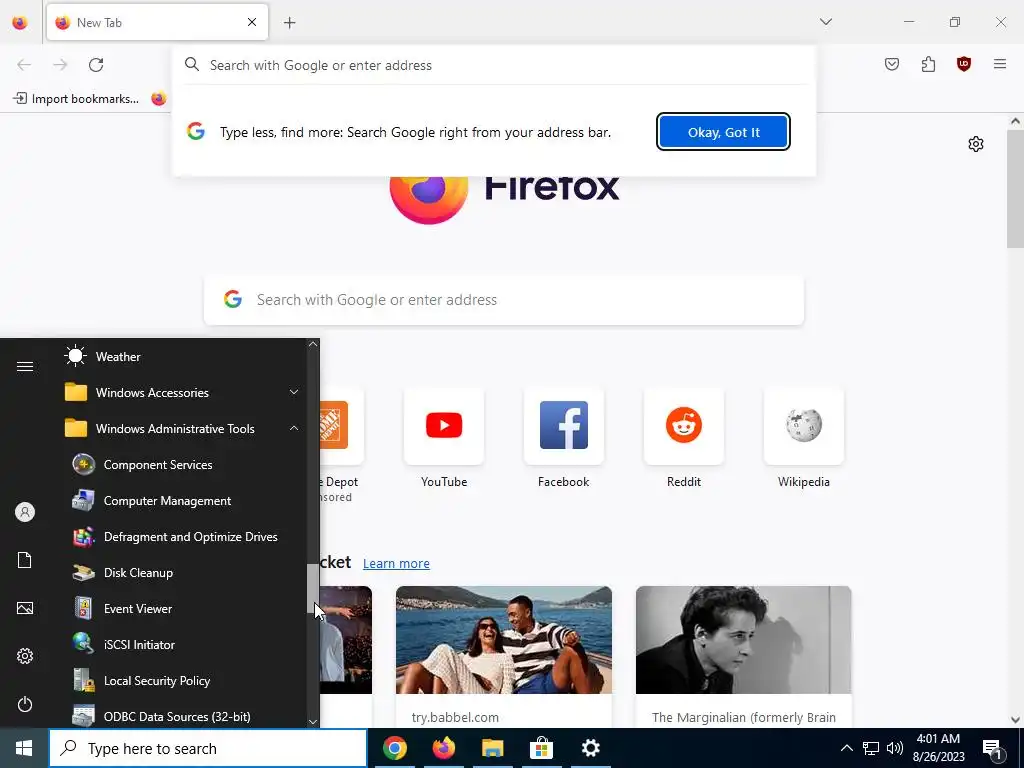Click the Firefox icon in bookmarks toolbar

coord(159,99)
